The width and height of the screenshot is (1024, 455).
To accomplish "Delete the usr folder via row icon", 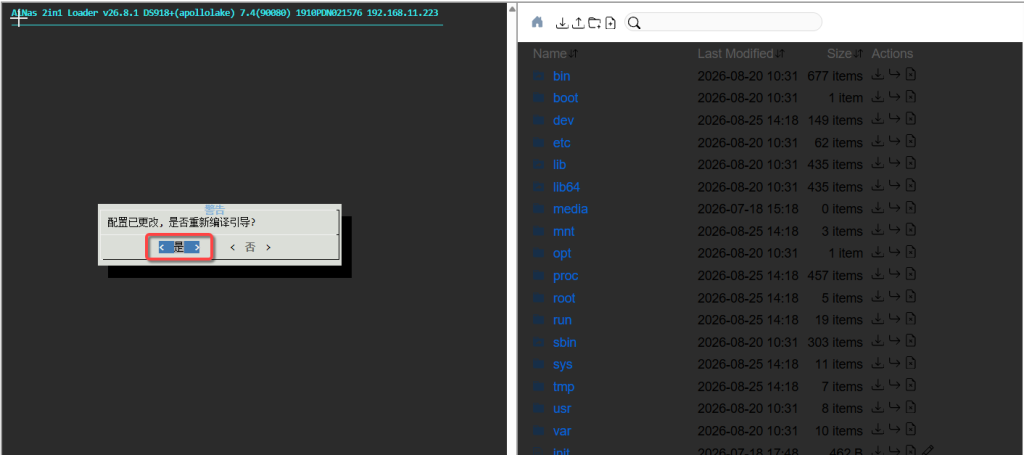I will click(911, 408).
